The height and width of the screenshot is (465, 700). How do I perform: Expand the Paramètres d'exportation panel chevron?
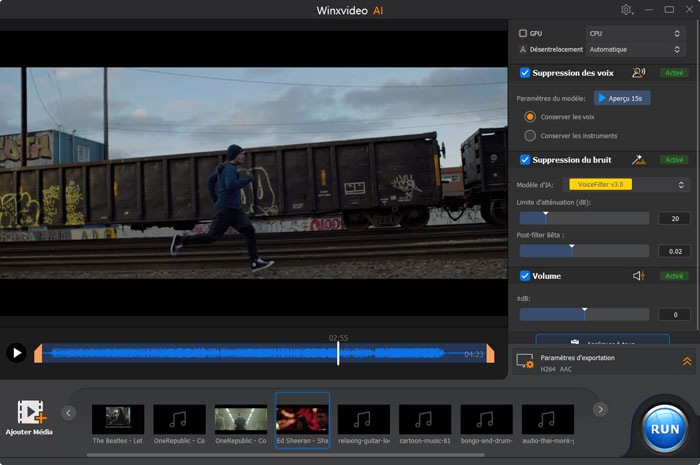[x=687, y=361]
